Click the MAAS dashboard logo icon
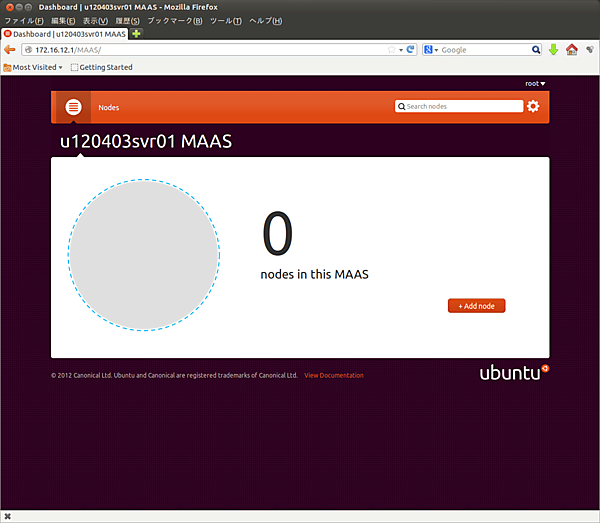 pos(73,107)
